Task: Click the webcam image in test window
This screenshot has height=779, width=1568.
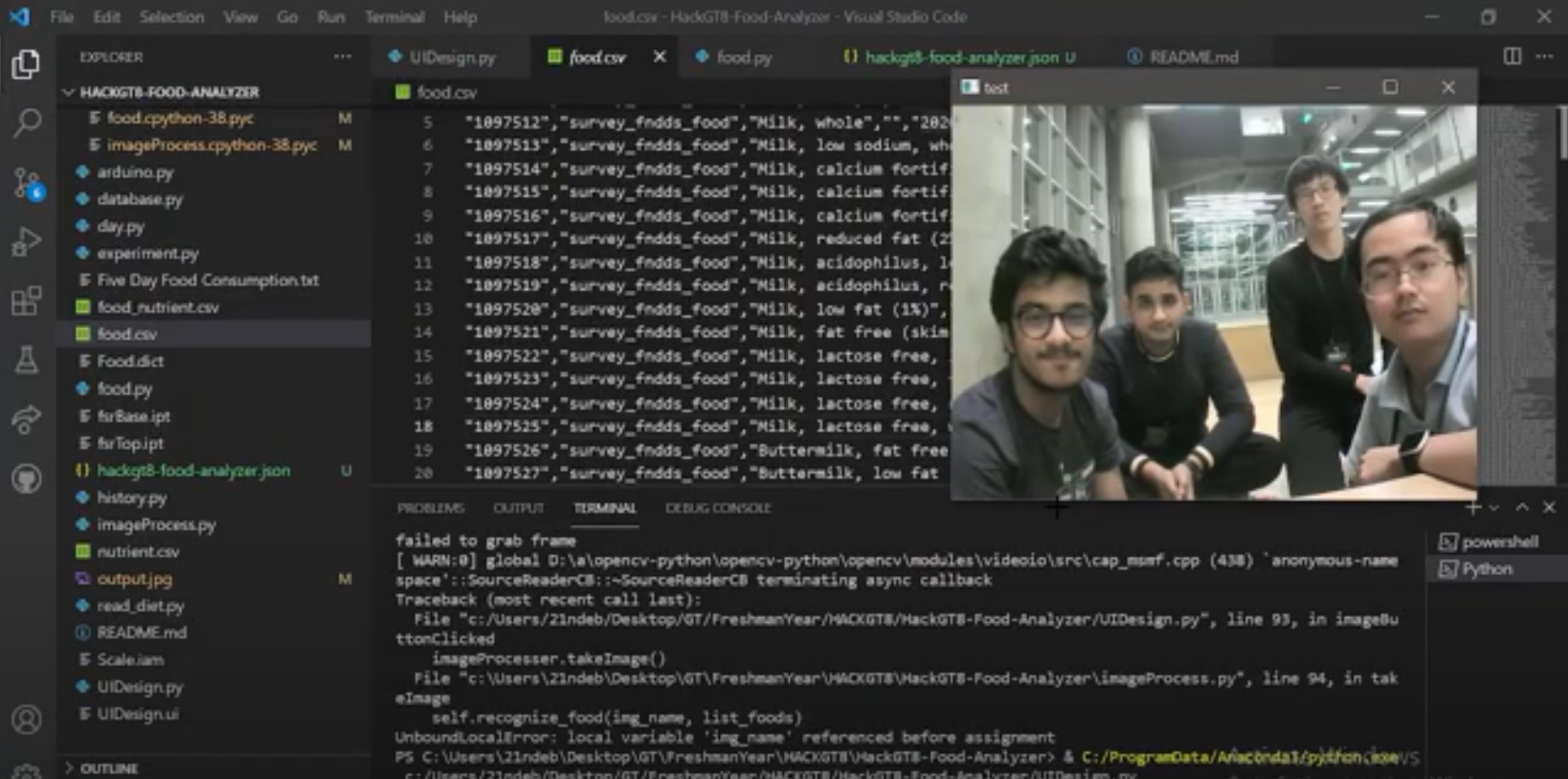Action: coord(1214,301)
